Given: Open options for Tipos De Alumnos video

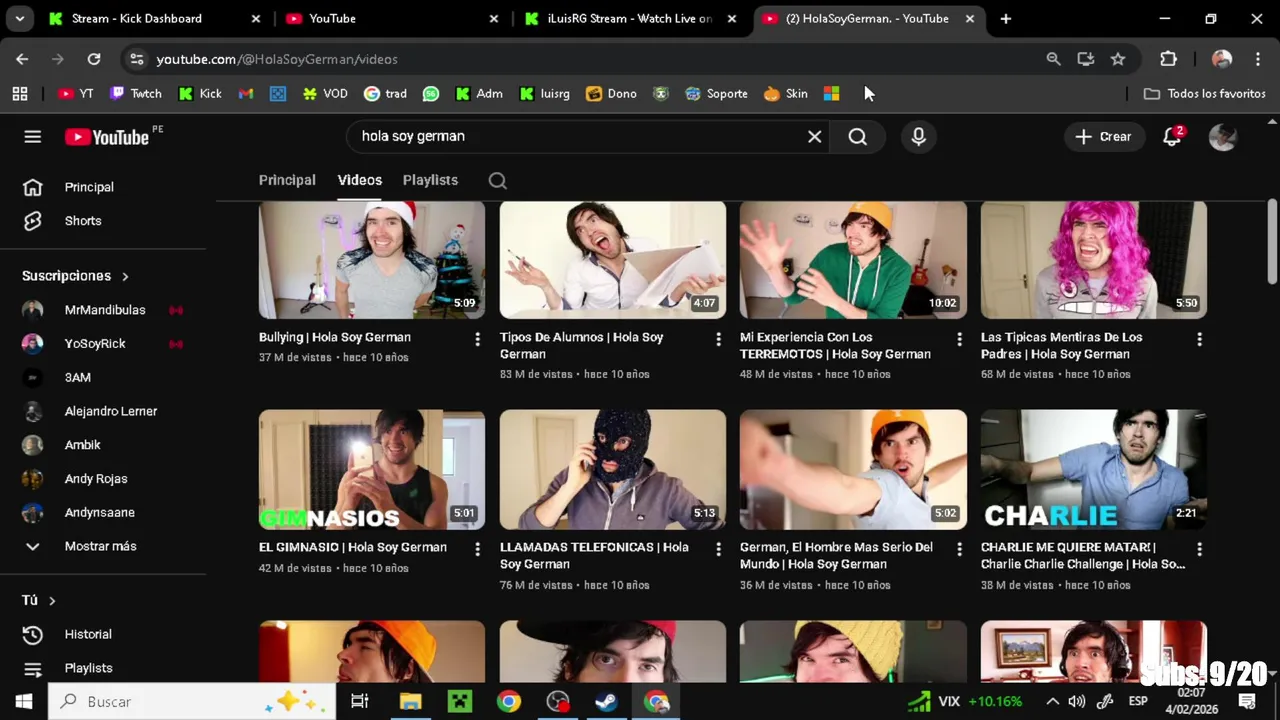Looking at the screenshot, I should [718, 339].
